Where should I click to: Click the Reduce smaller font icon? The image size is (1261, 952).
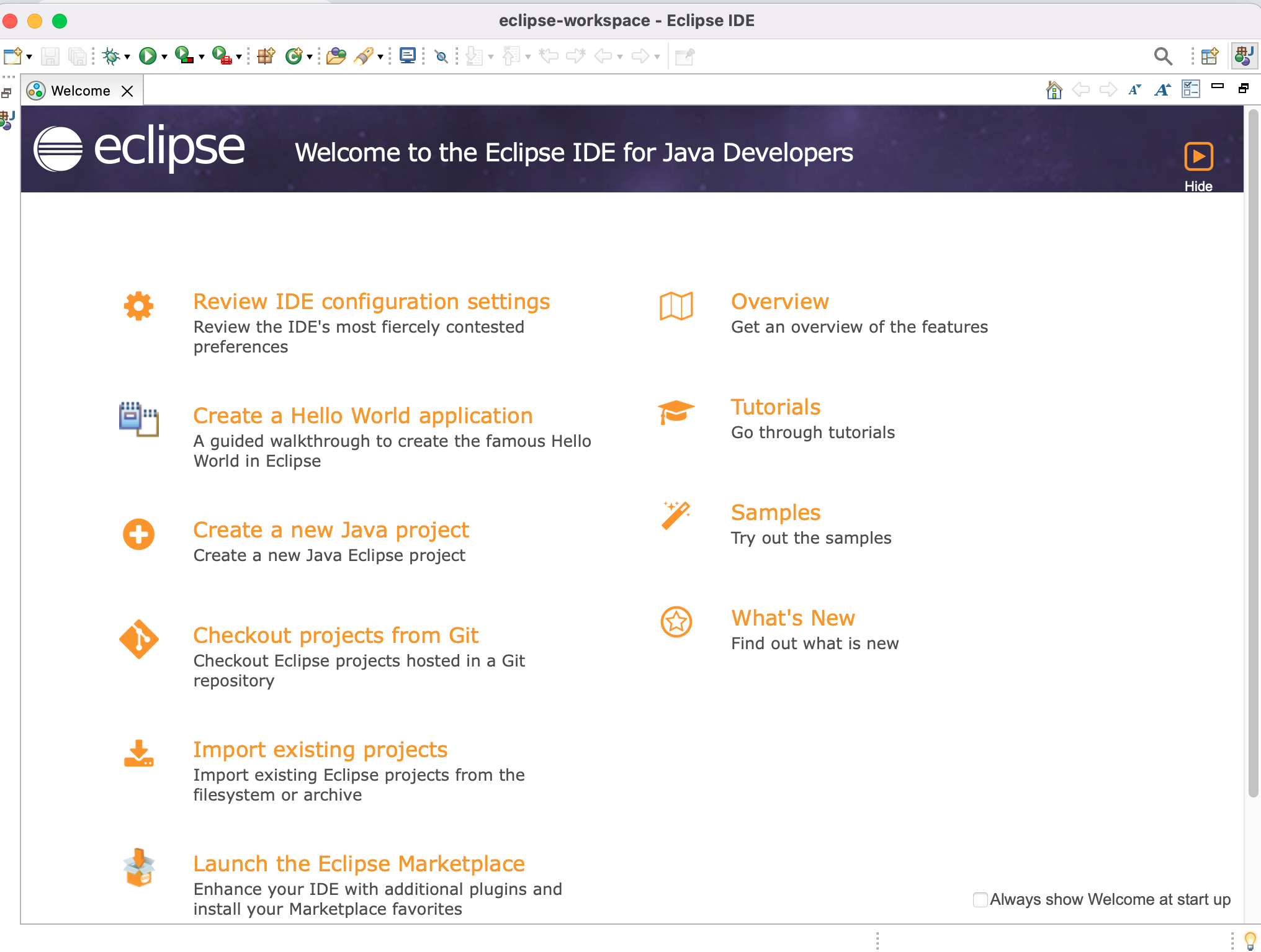(x=1134, y=90)
